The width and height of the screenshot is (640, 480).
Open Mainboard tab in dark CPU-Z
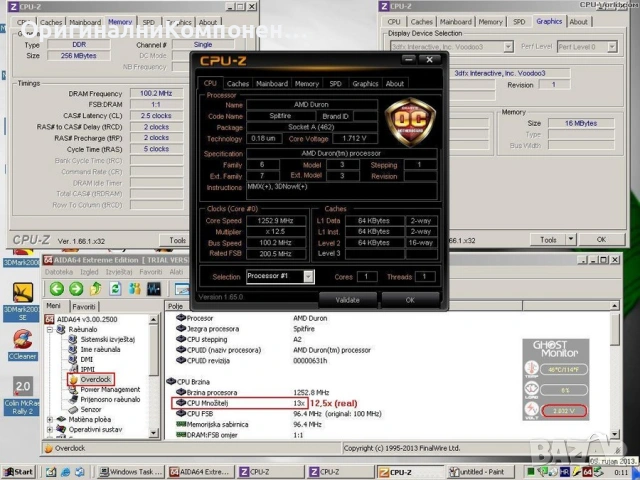272,84
